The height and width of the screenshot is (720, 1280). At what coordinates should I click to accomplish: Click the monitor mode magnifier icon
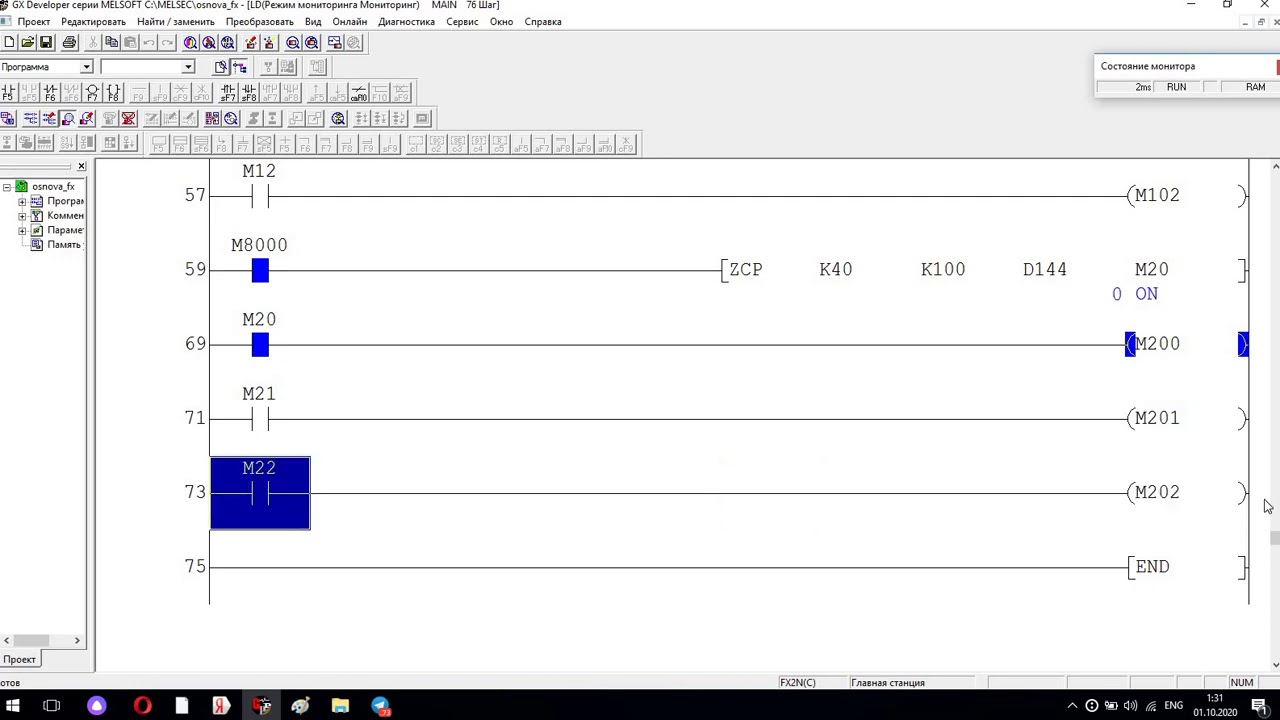click(68, 118)
